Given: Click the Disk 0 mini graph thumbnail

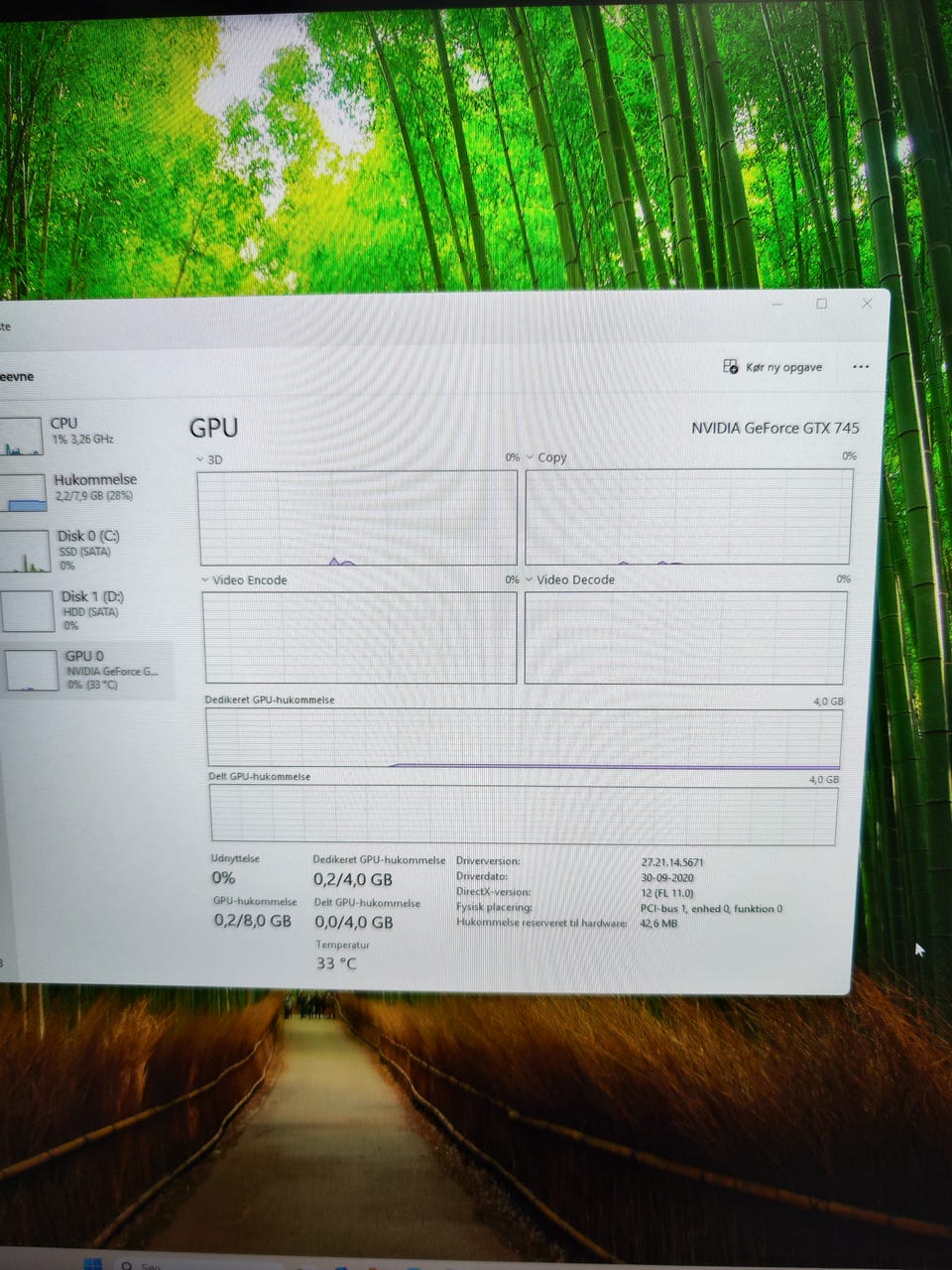Looking at the screenshot, I should click(x=25, y=552).
